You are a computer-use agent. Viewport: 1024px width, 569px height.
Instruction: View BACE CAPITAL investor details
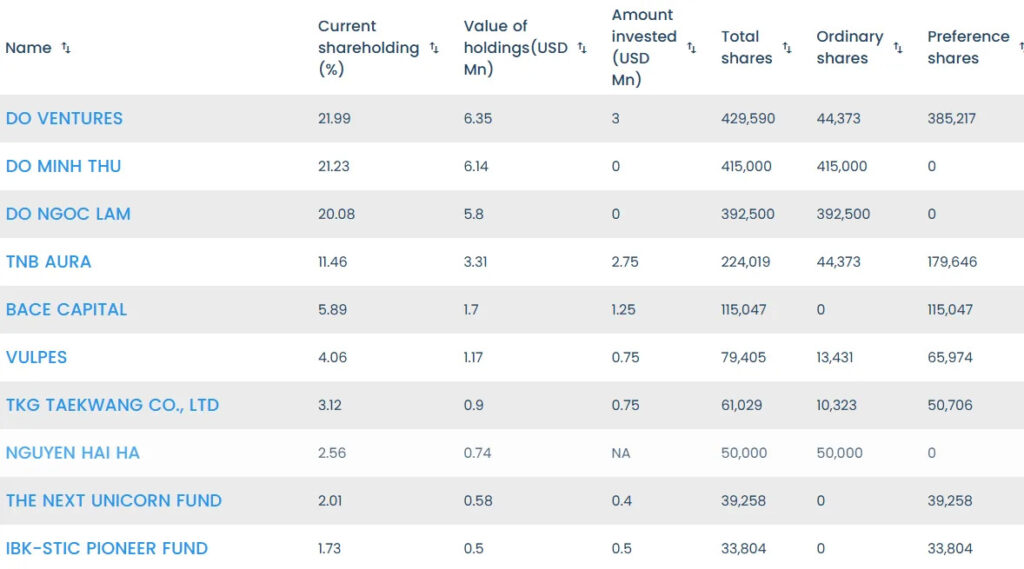[66, 310]
